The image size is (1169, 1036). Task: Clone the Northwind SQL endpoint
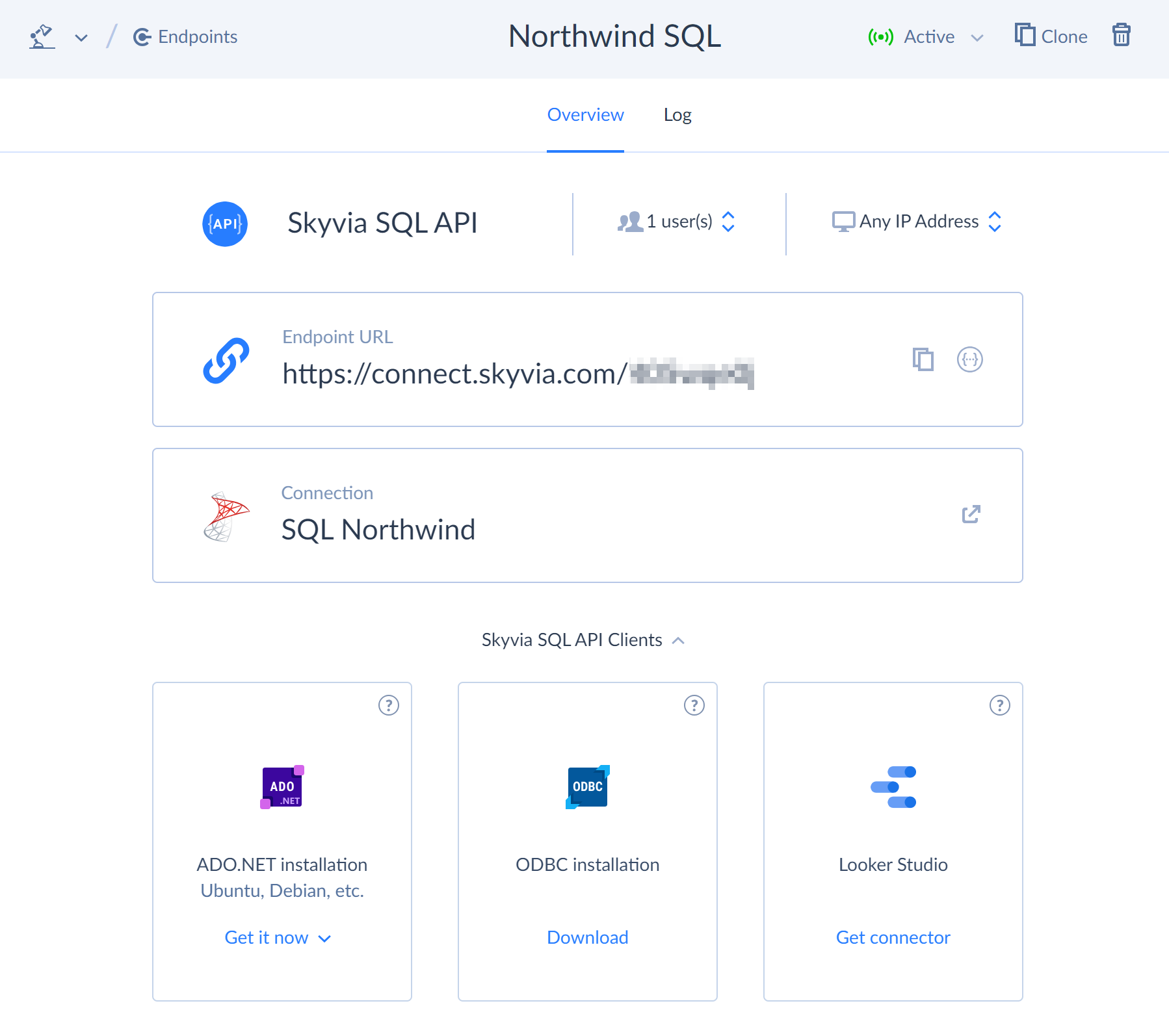pos(1051,36)
